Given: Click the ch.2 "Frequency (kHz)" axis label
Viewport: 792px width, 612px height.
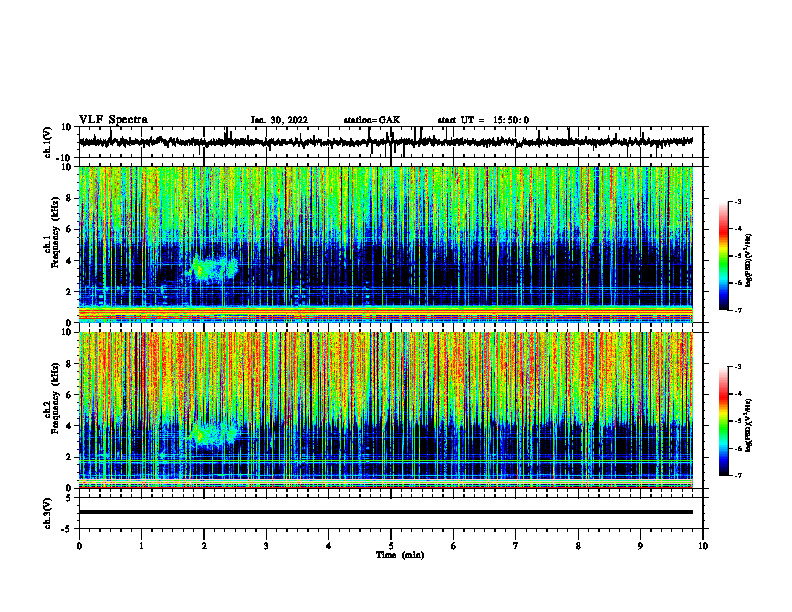Looking at the screenshot, I should [55, 398].
